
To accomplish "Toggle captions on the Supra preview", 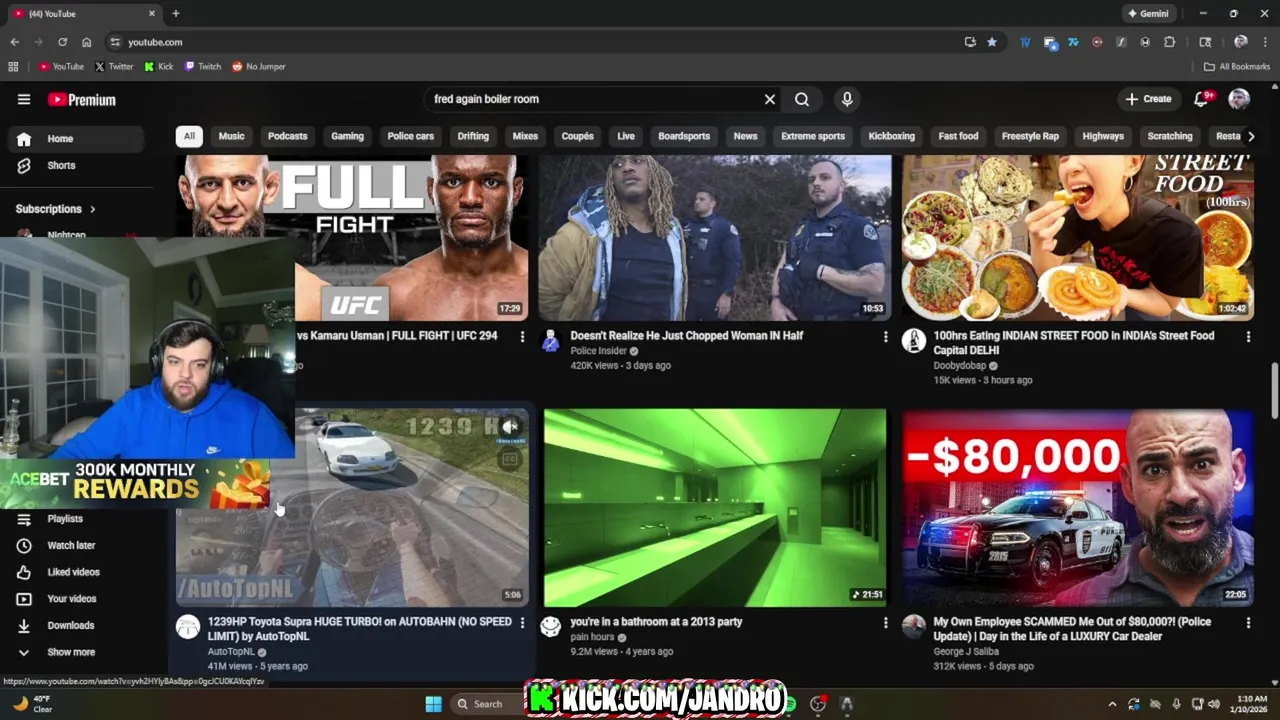I will [510, 460].
